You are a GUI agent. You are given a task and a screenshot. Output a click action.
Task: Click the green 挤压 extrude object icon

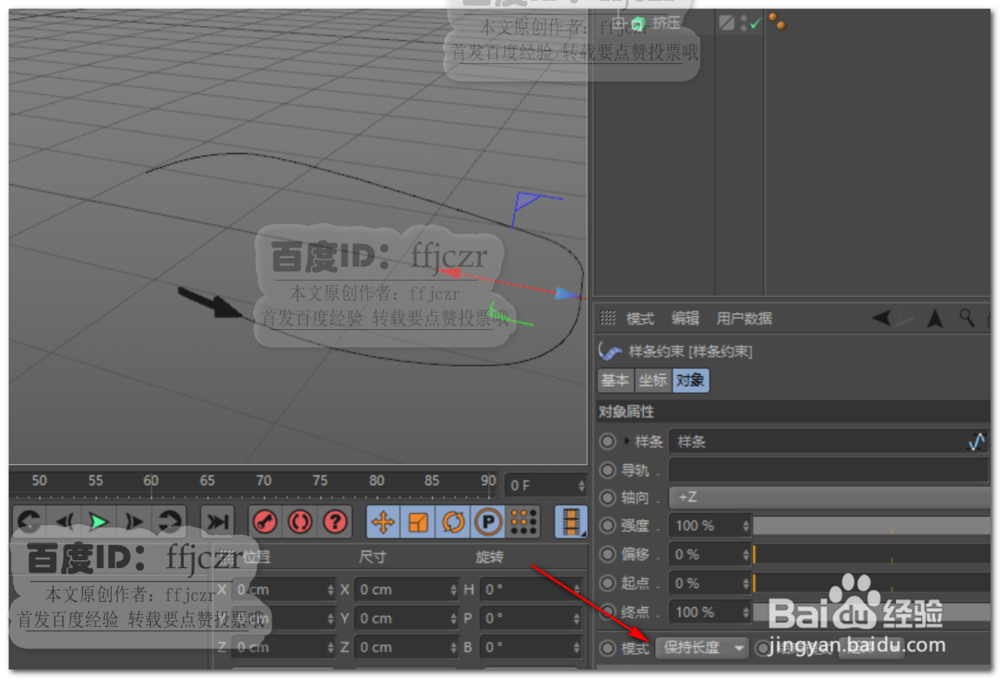coord(639,24)
